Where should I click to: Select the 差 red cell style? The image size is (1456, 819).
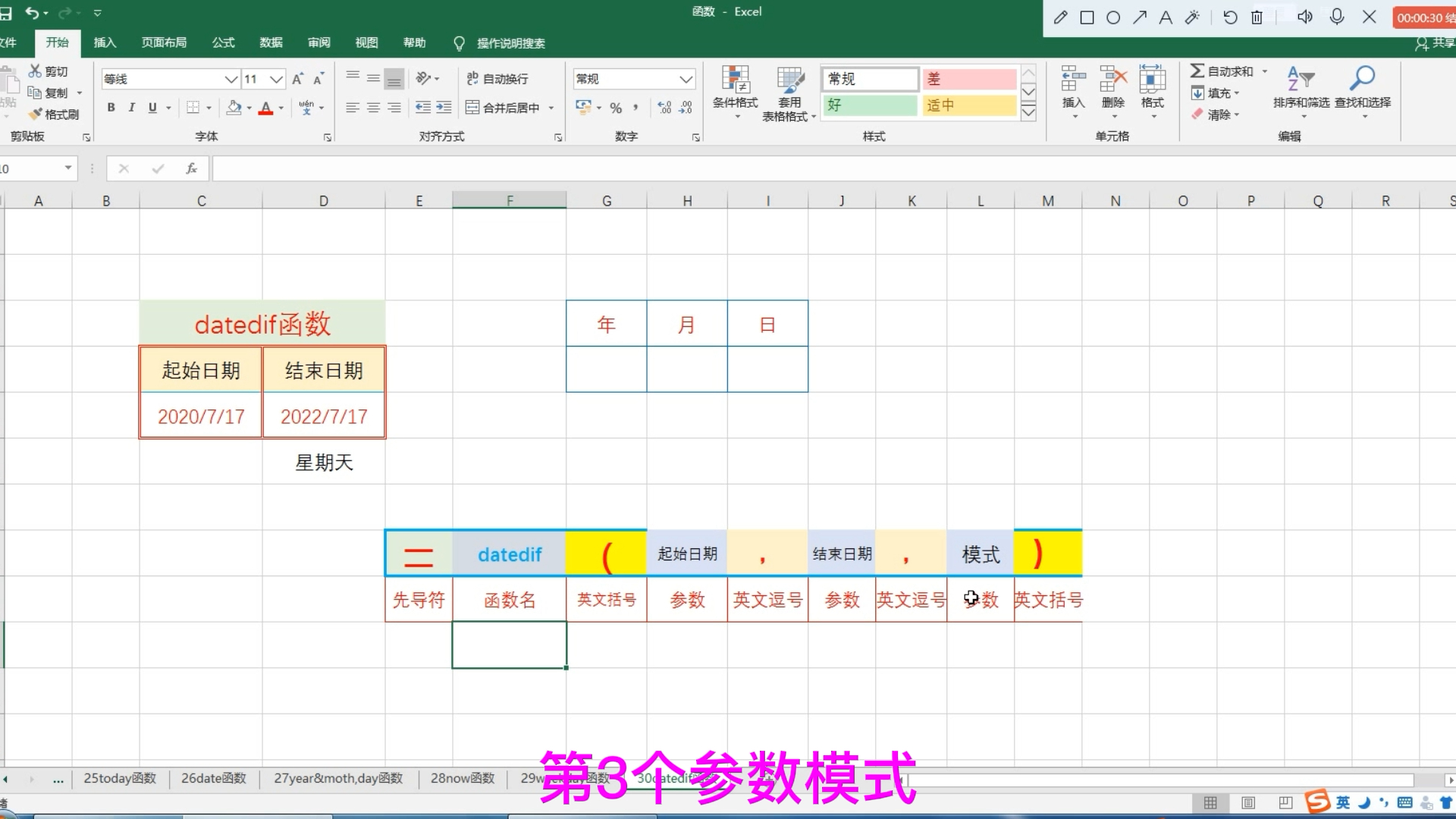(x=969, y=79)
